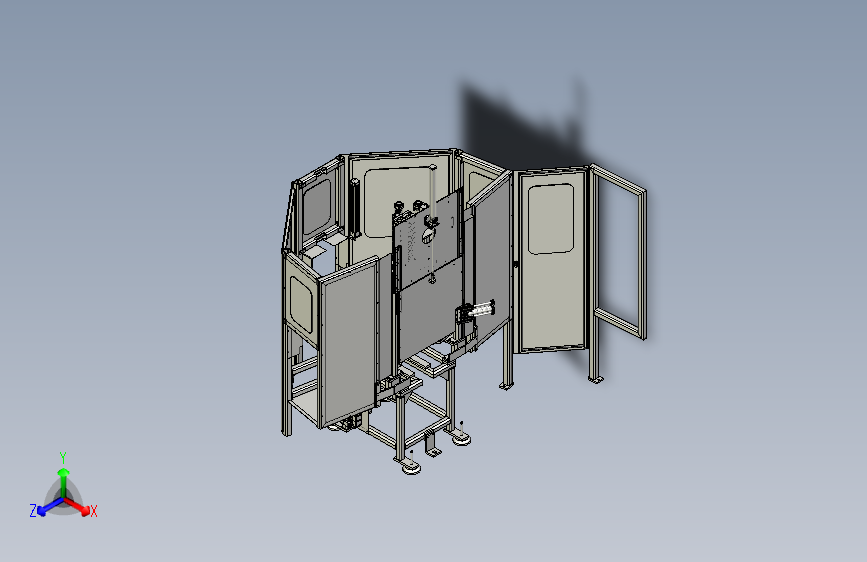Select the black vertical light curtain bar
The height and width of the screenshot is (562, 867).
click(x=355, y=209)
